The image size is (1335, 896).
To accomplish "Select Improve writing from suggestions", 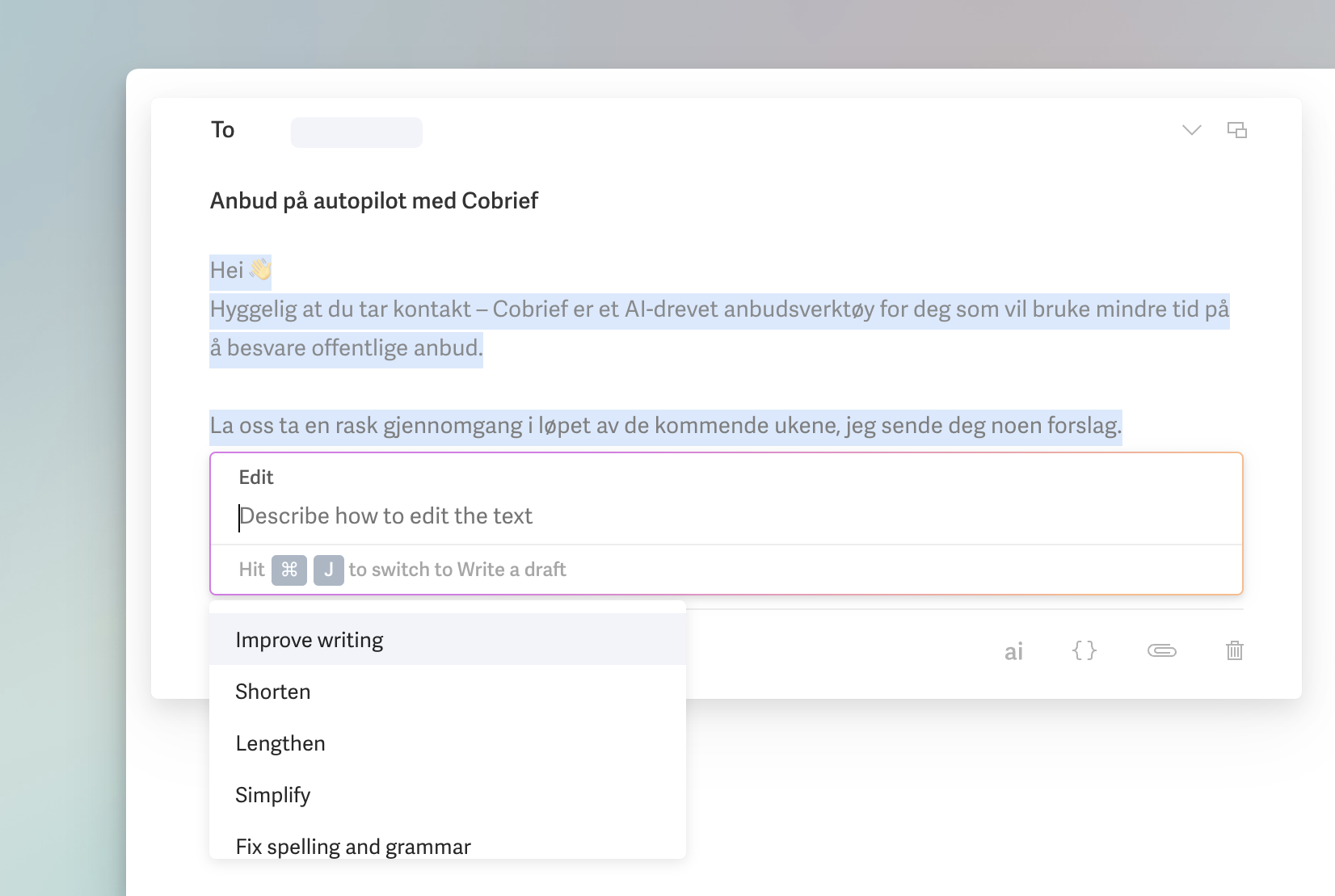I will coord(310,640).
